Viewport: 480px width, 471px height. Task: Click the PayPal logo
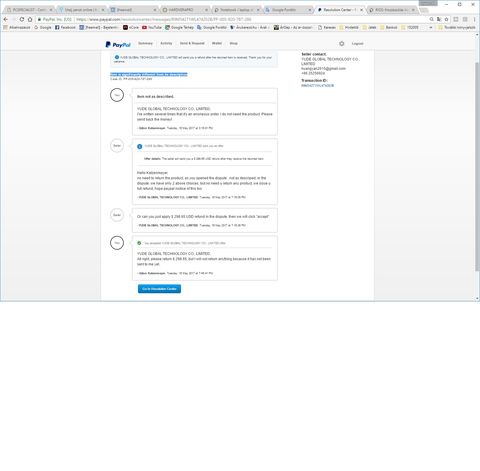coord(118,44)
